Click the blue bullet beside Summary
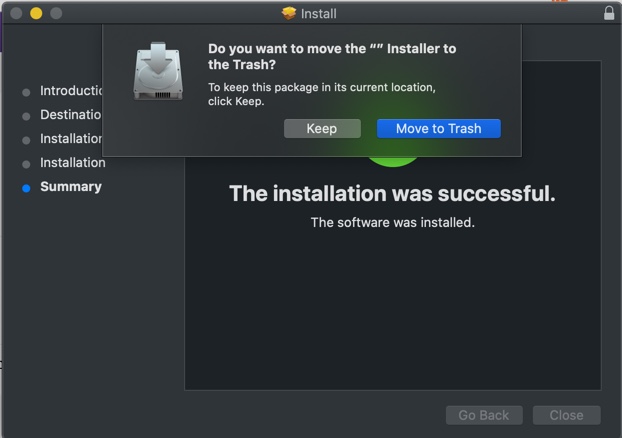 click(26, 187)
